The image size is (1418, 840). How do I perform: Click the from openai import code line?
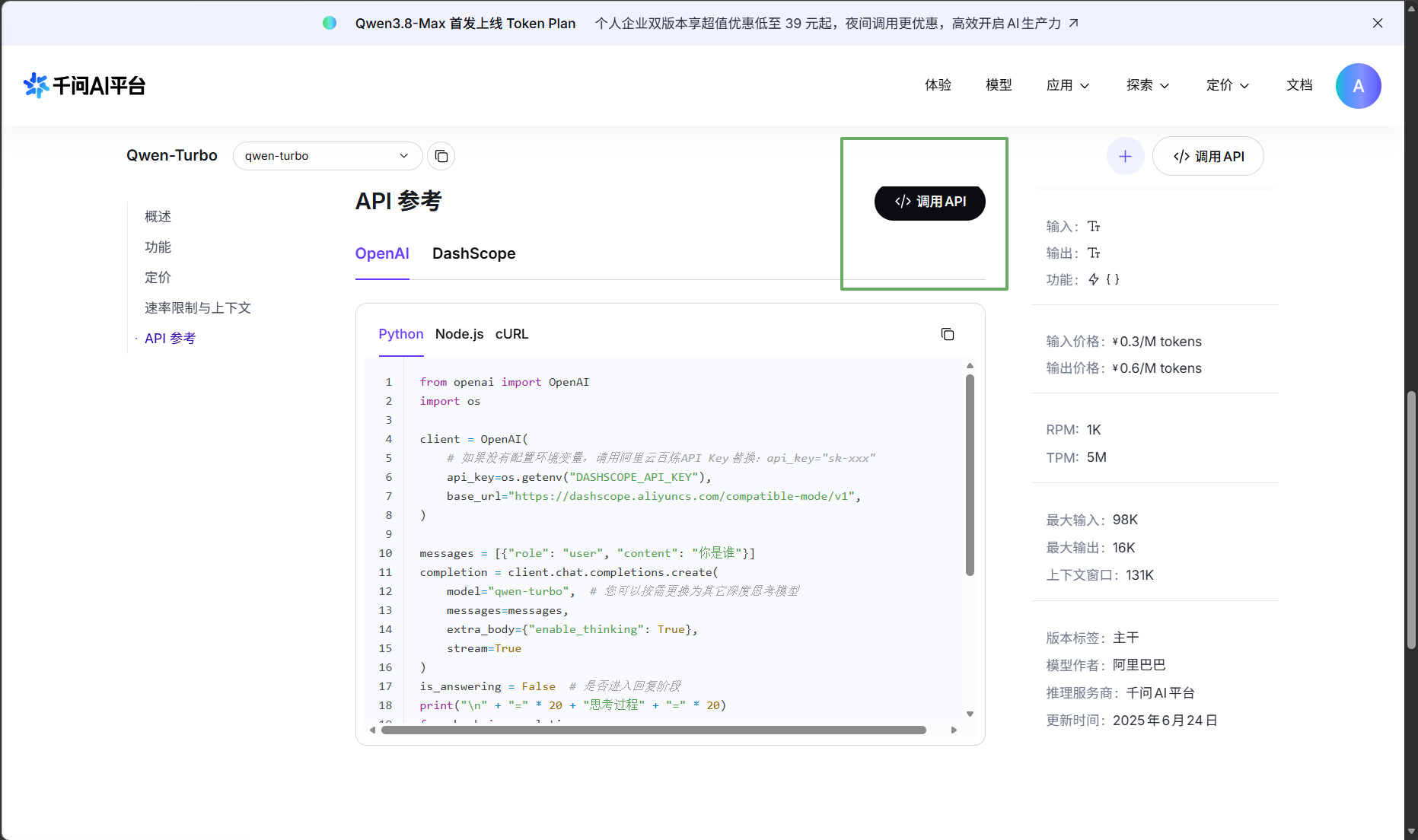[504, 382]
